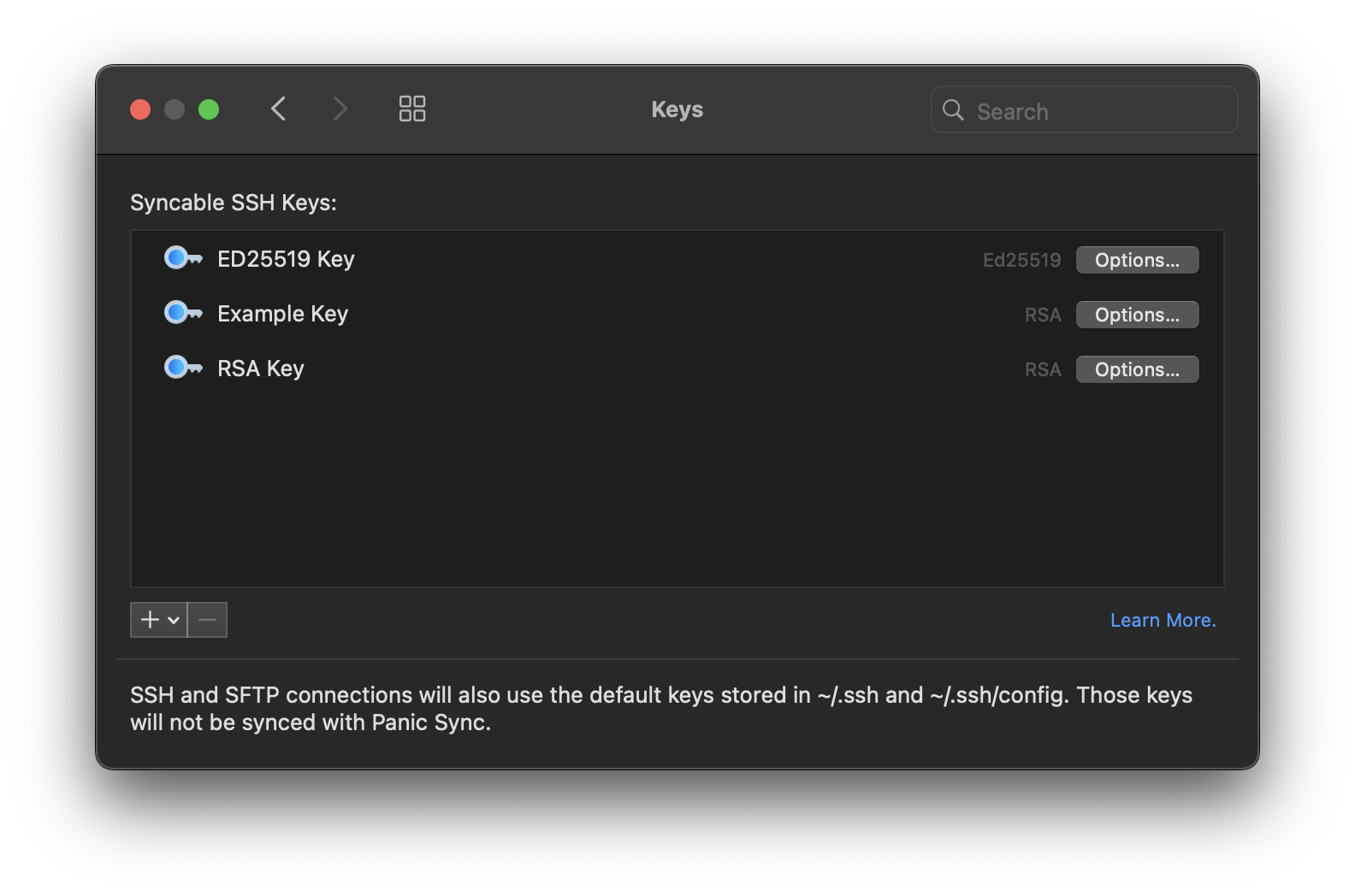Remove key with the minus button
The width and height of the screenshot is (1355, 896).
[207, 620]
